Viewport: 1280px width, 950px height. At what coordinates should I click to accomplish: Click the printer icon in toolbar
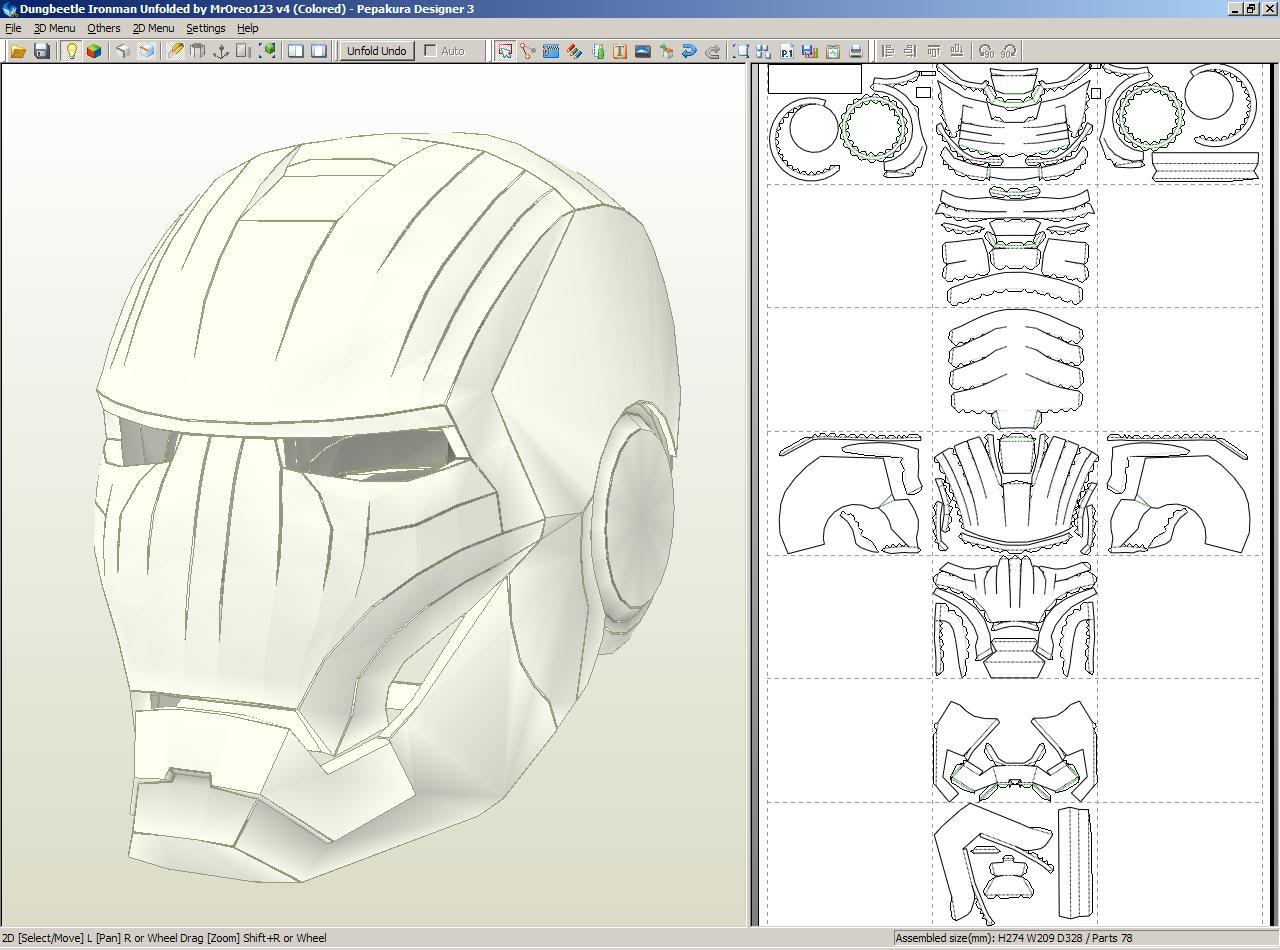point(856,51)
